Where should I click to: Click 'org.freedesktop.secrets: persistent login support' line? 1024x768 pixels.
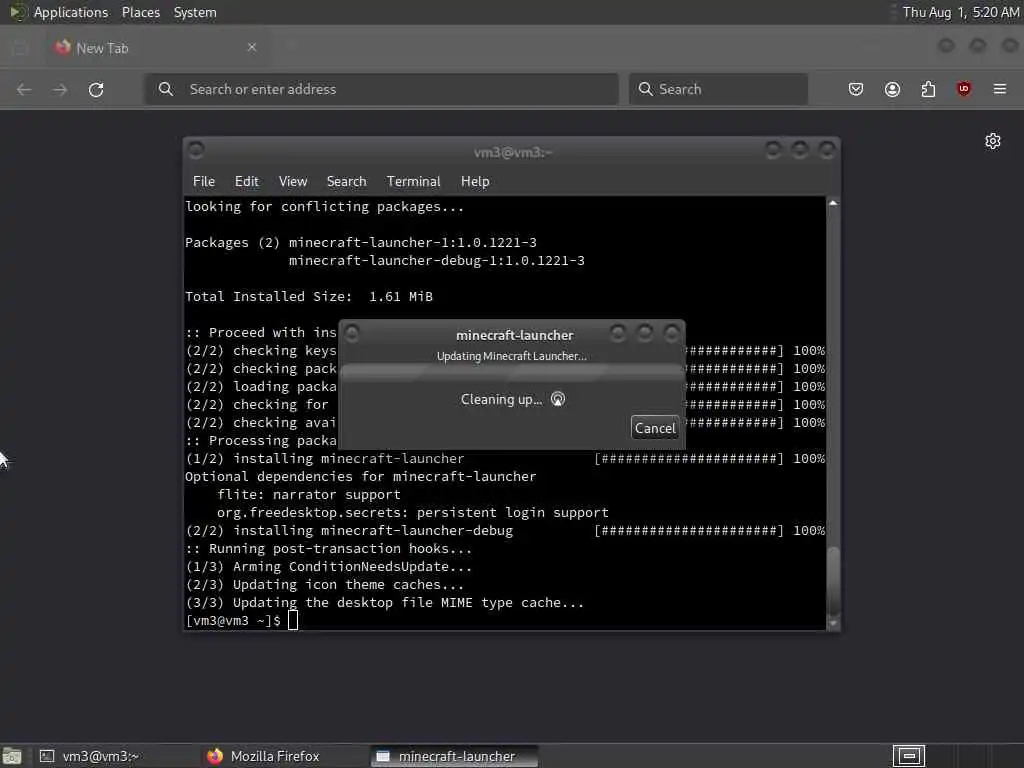[413, 513]
